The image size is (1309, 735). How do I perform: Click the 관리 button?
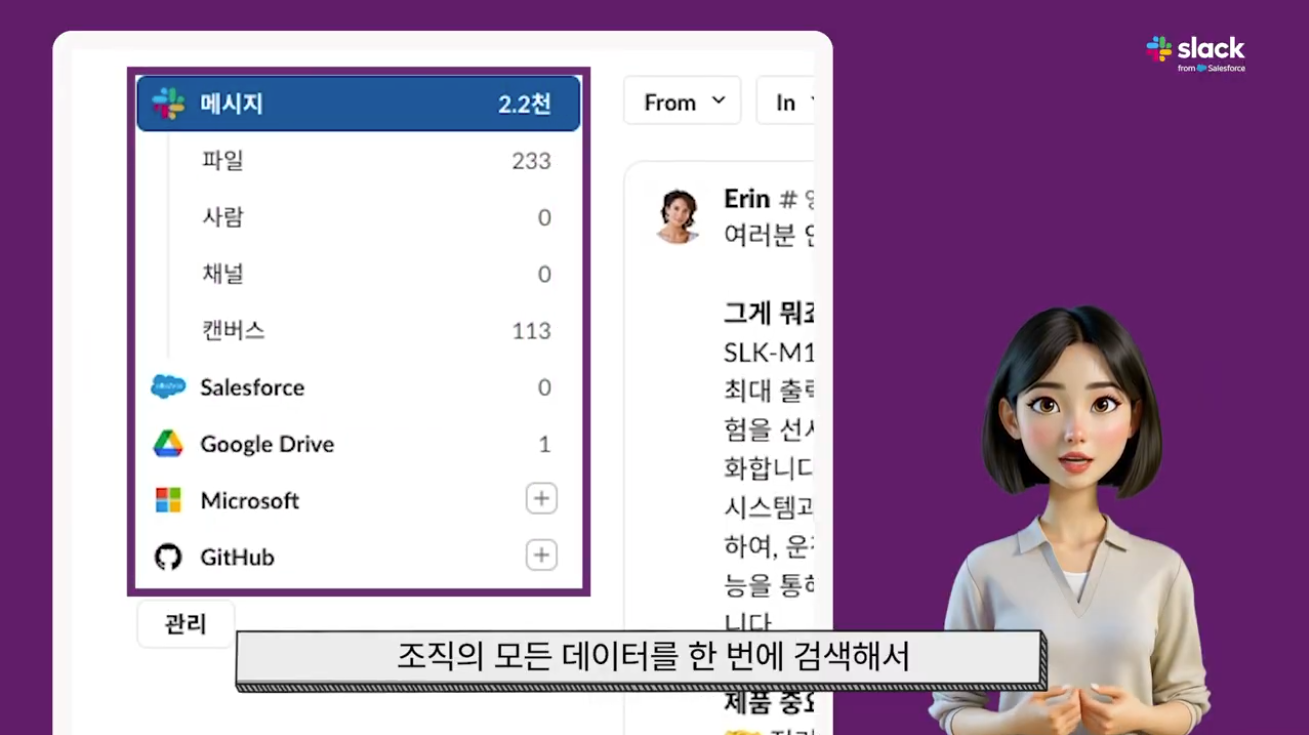click(185, 624)
